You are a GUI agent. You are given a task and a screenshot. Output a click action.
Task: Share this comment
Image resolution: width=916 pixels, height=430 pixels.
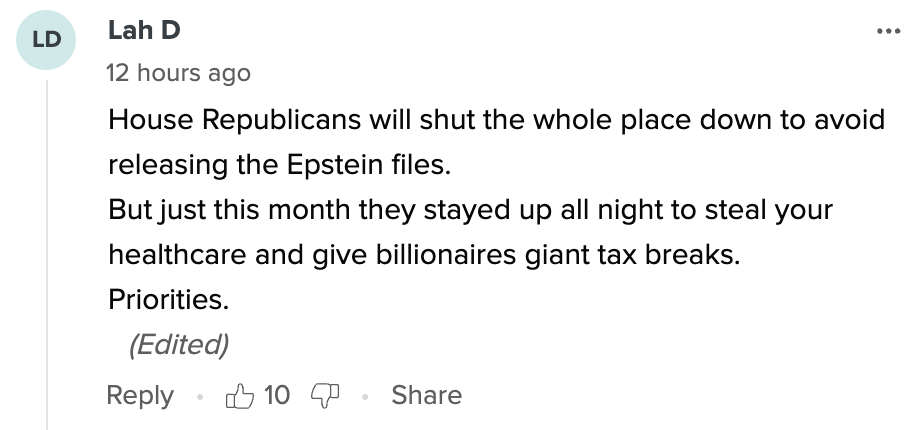(426, 396)
